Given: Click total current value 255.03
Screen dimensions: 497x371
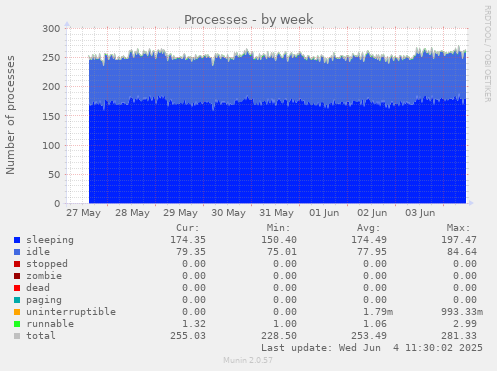Looking at the screenshot, I should [x=188, y=336].
